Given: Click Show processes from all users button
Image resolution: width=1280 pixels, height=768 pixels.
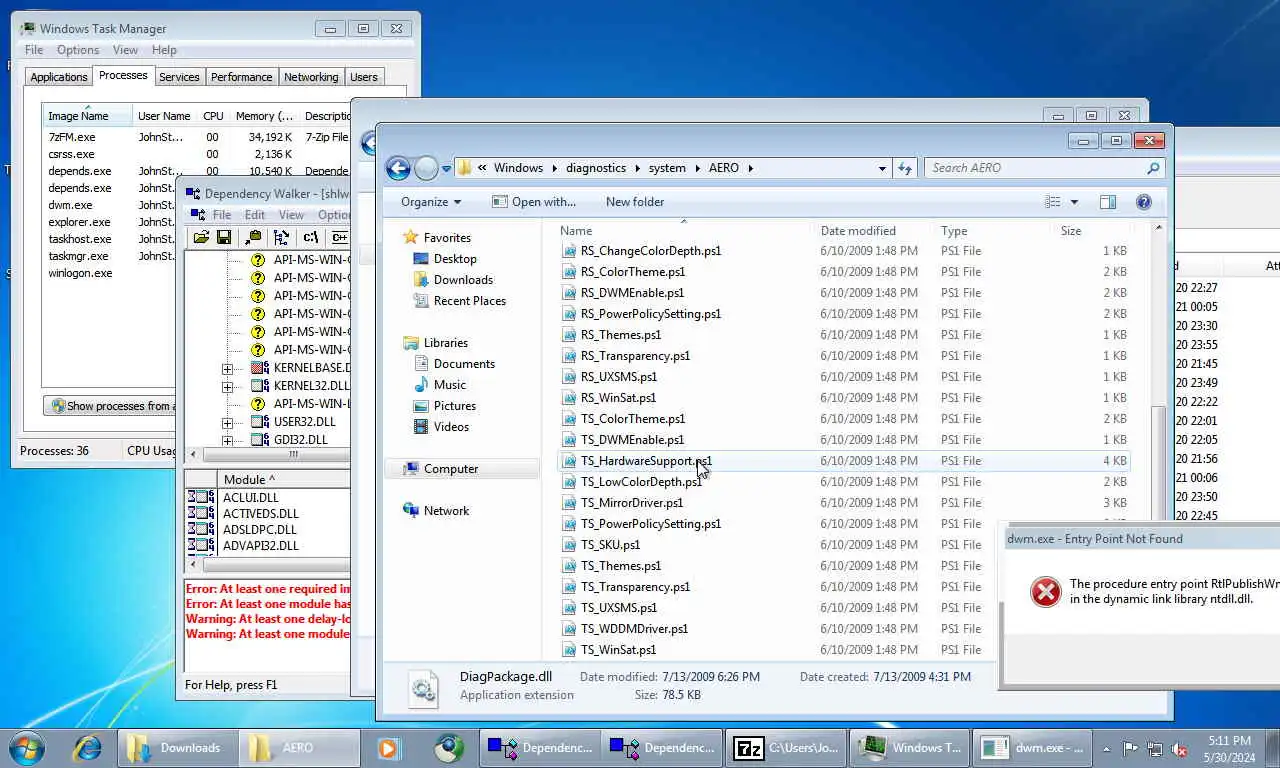Looking at the screenshot, I should (x=111, y=406).
